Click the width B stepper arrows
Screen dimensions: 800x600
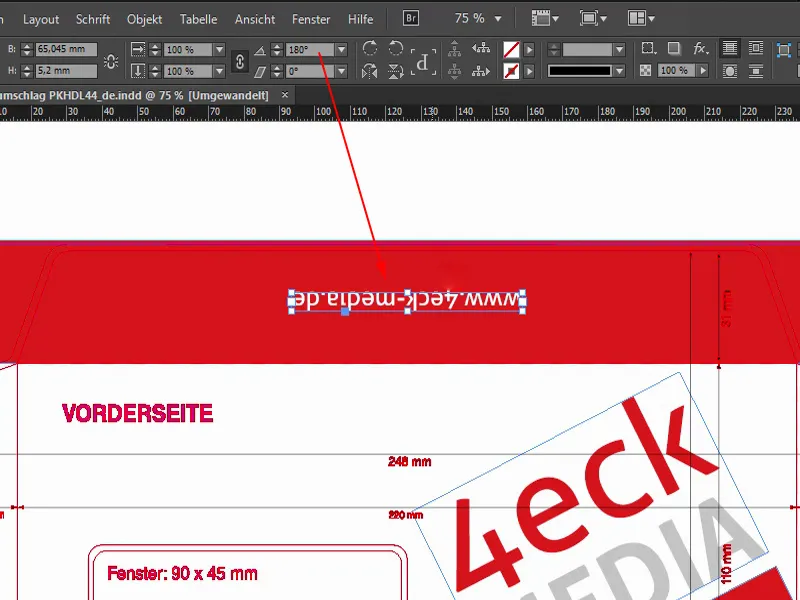pos(27,49)
